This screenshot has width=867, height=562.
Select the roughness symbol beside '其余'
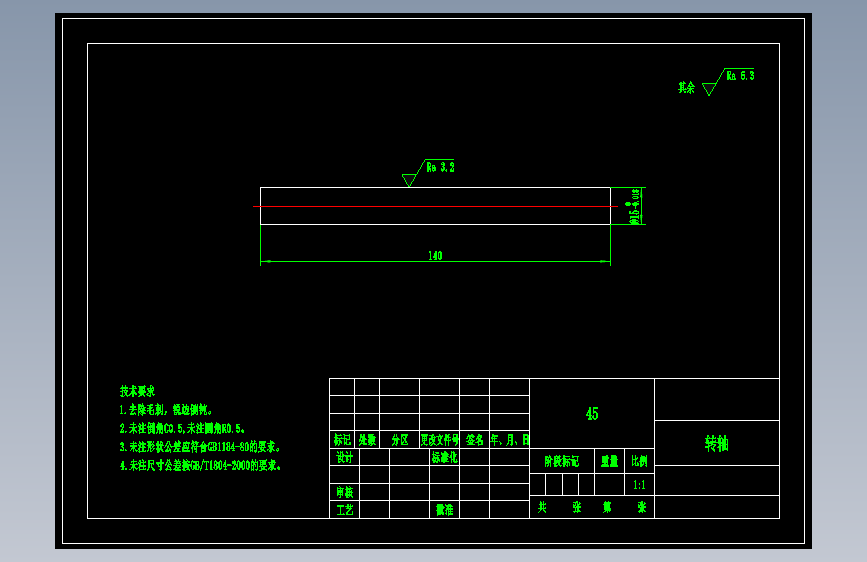(713, 82)
